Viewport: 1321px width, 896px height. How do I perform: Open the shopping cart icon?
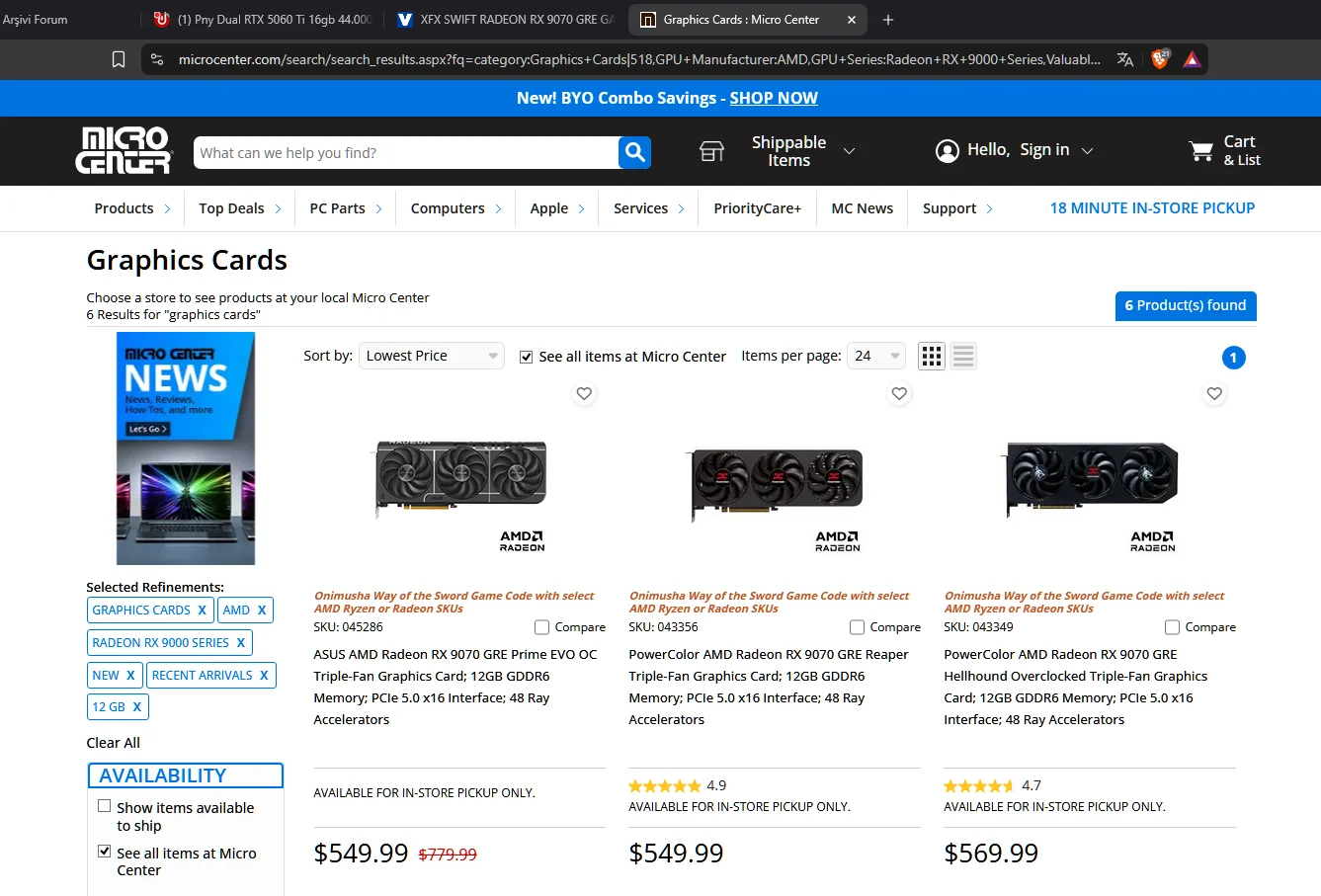pos(1201,151)
